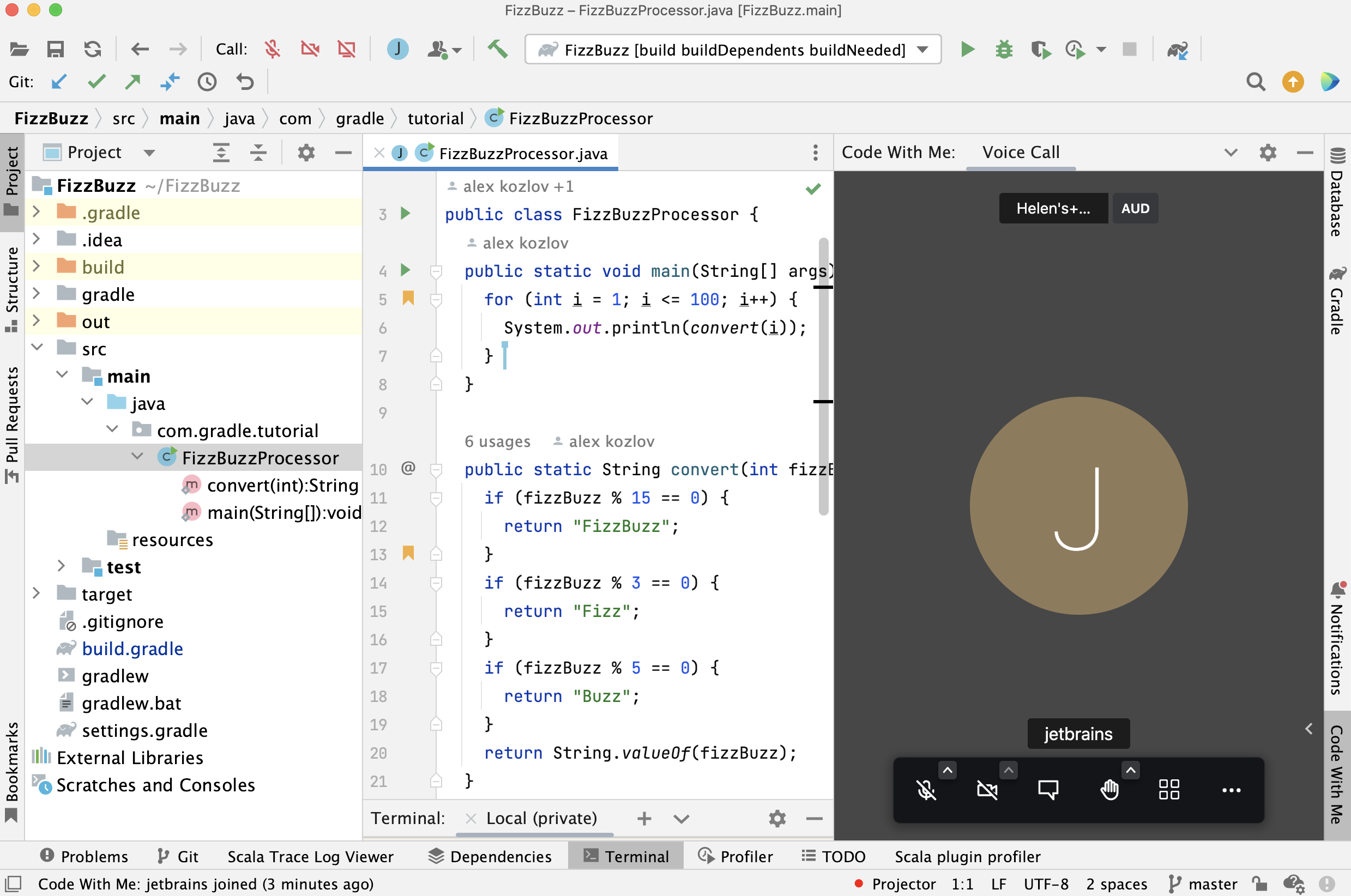Click Collapse All in Project panel
The image size is (1351, 896).
(258, 153)
